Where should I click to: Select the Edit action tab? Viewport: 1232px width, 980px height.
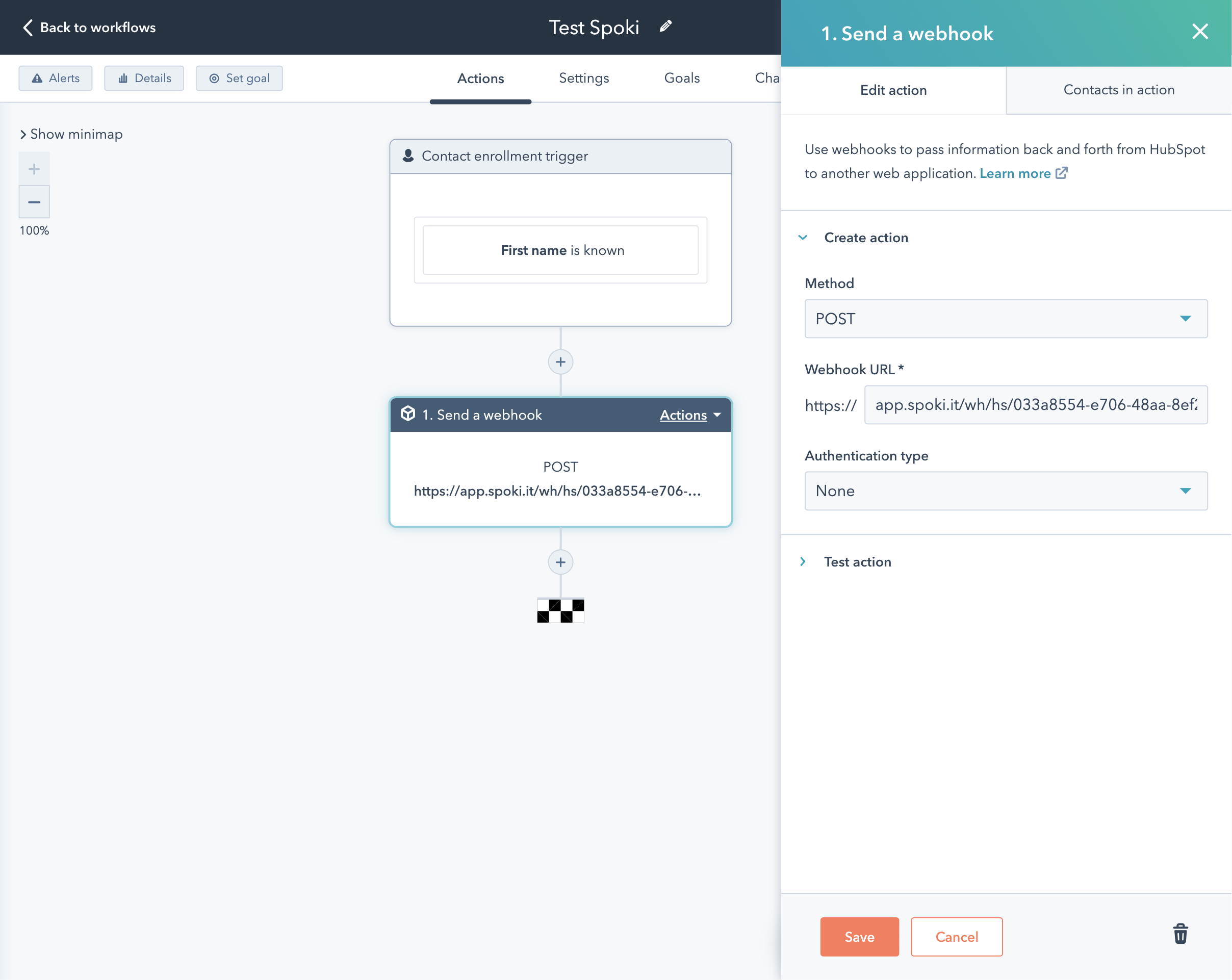(893, 90)
